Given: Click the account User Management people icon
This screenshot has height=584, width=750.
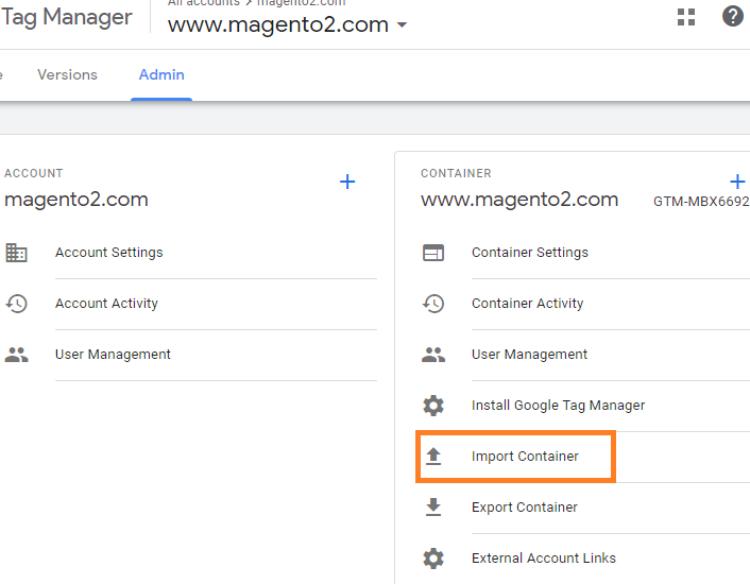Looking at the screenshot, I should pos(15,355).
